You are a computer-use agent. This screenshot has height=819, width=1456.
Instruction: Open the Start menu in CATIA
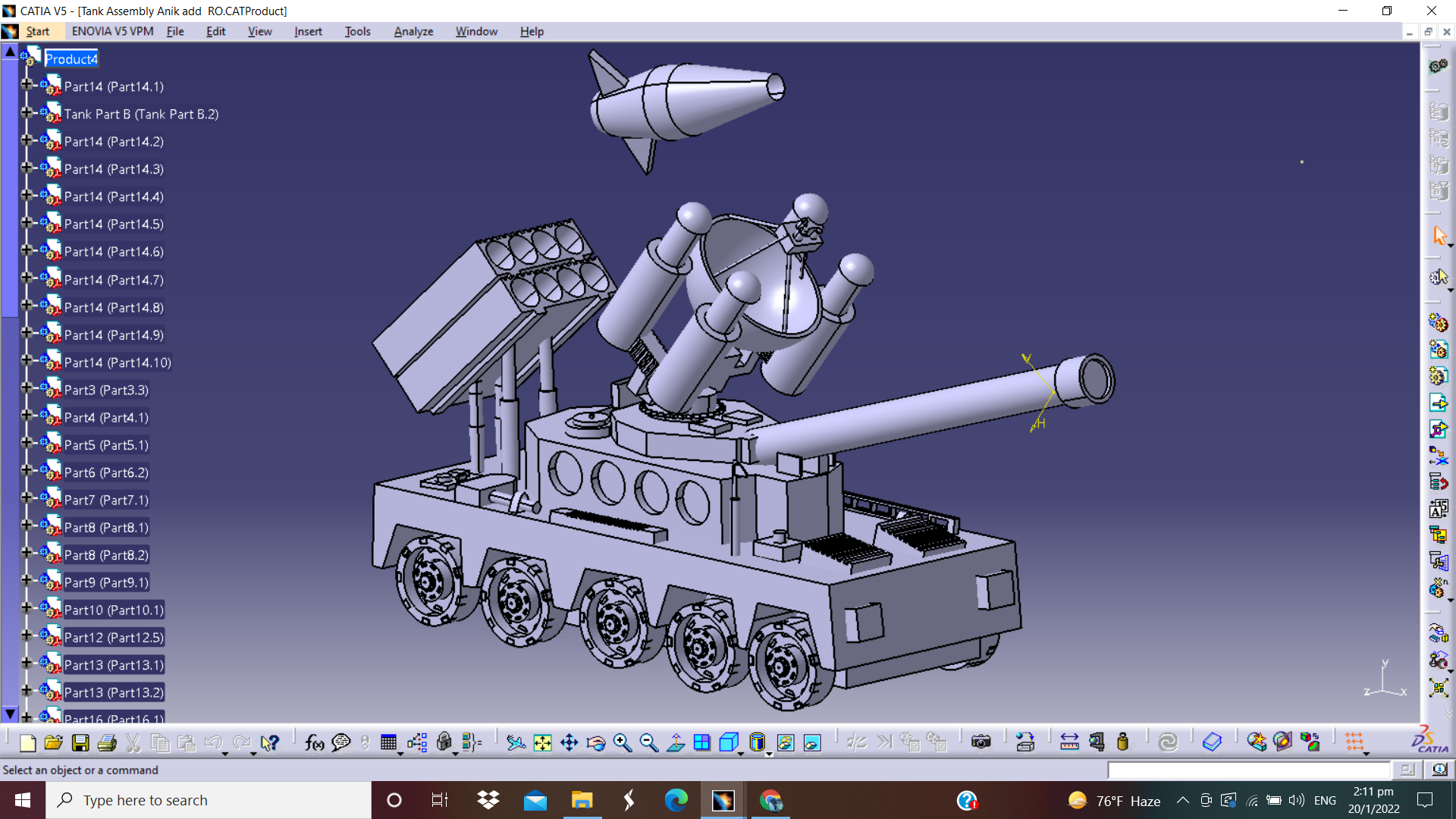pyautogui.click(x=37, y=31)
